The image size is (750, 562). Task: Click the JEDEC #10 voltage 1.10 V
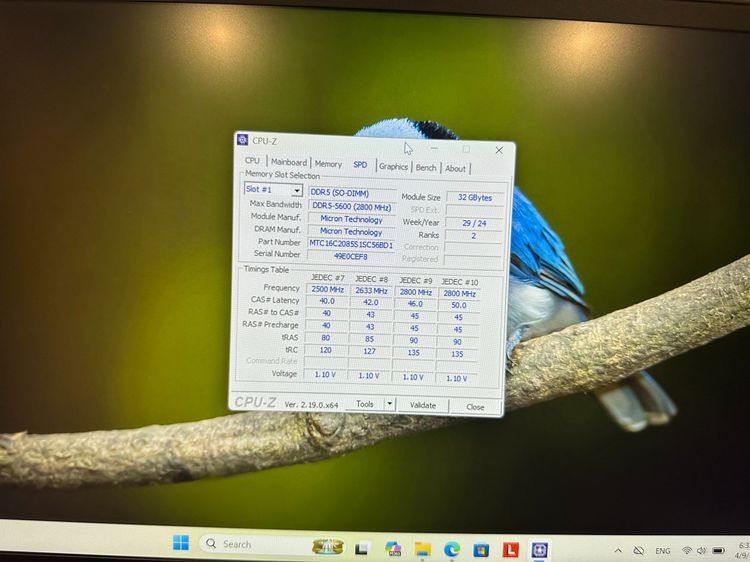coord(456,378)
